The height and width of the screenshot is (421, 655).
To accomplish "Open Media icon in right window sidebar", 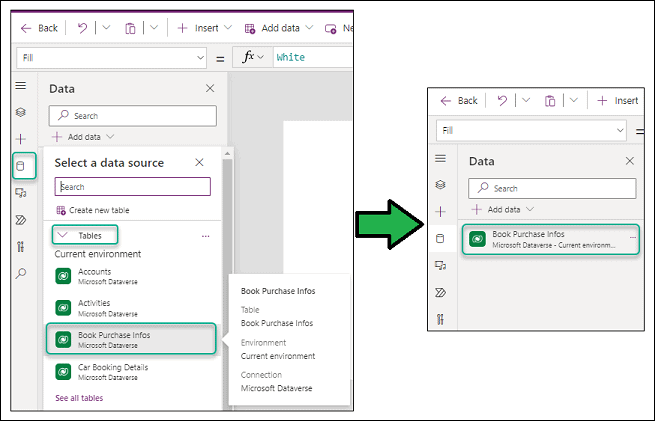I will [440, 266].
